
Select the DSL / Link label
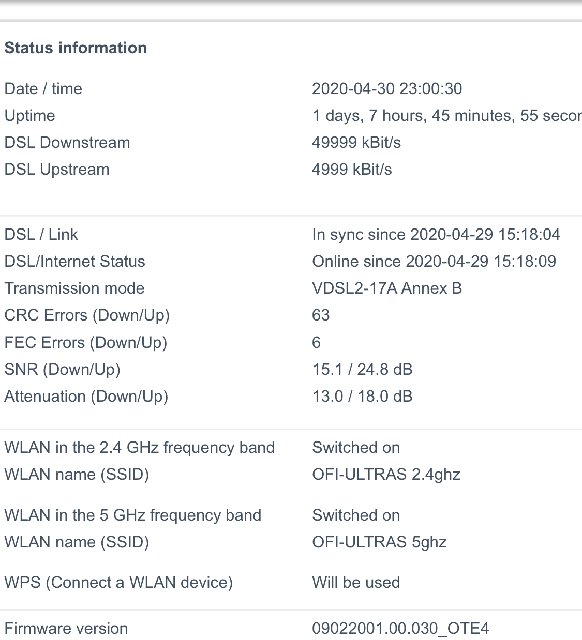click(x=41, y=234)
